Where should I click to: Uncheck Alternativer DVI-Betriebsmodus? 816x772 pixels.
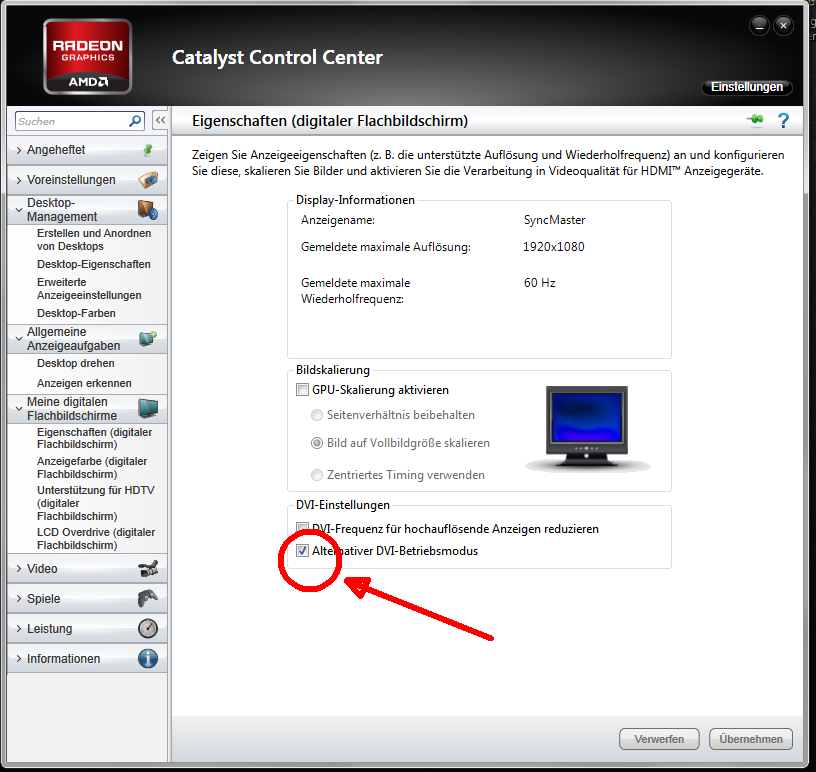[x=303, y=551]
